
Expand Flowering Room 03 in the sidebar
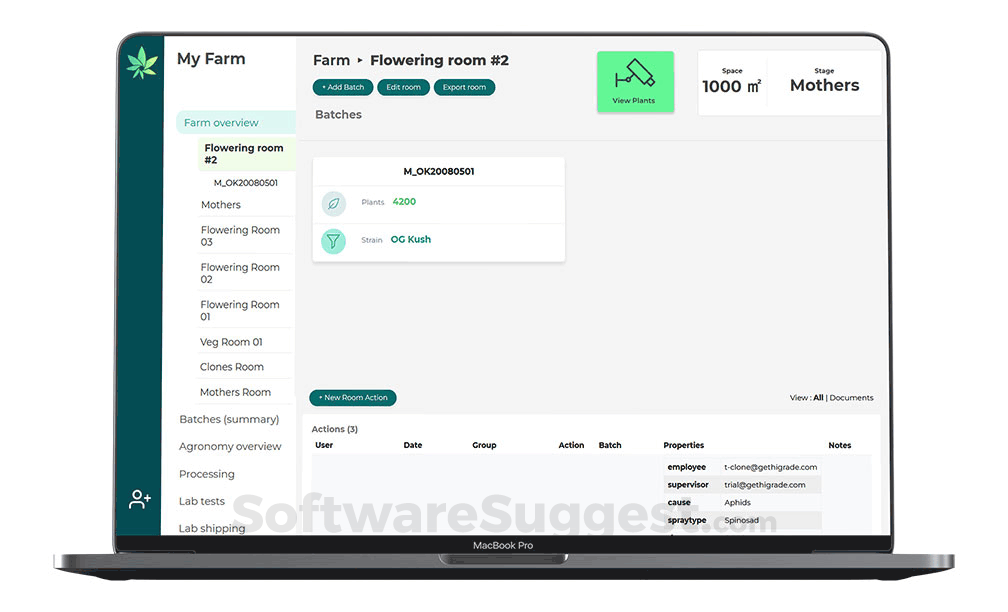tap(241, 235)
